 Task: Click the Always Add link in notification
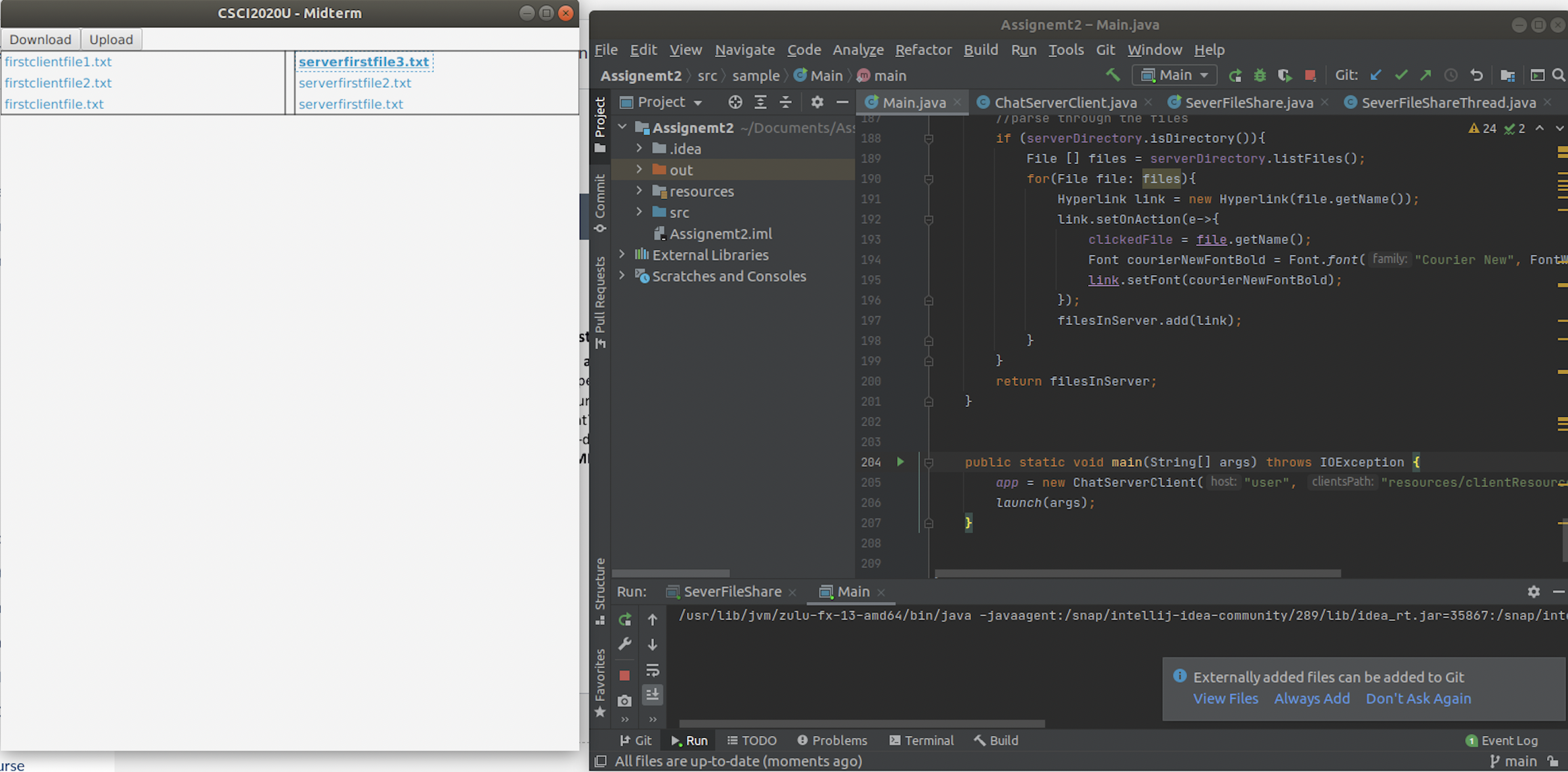tap(1311, 698)
